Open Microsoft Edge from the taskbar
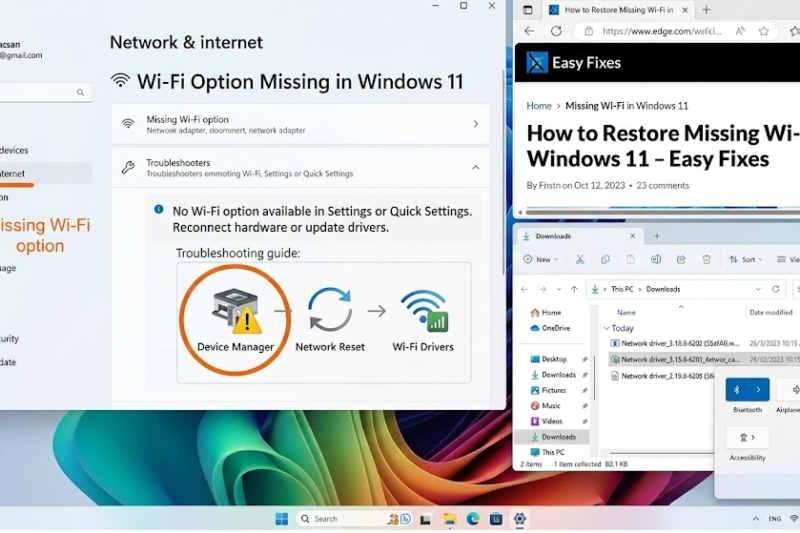This screenshot has height=533, width=800. click(x=472, y=519)
